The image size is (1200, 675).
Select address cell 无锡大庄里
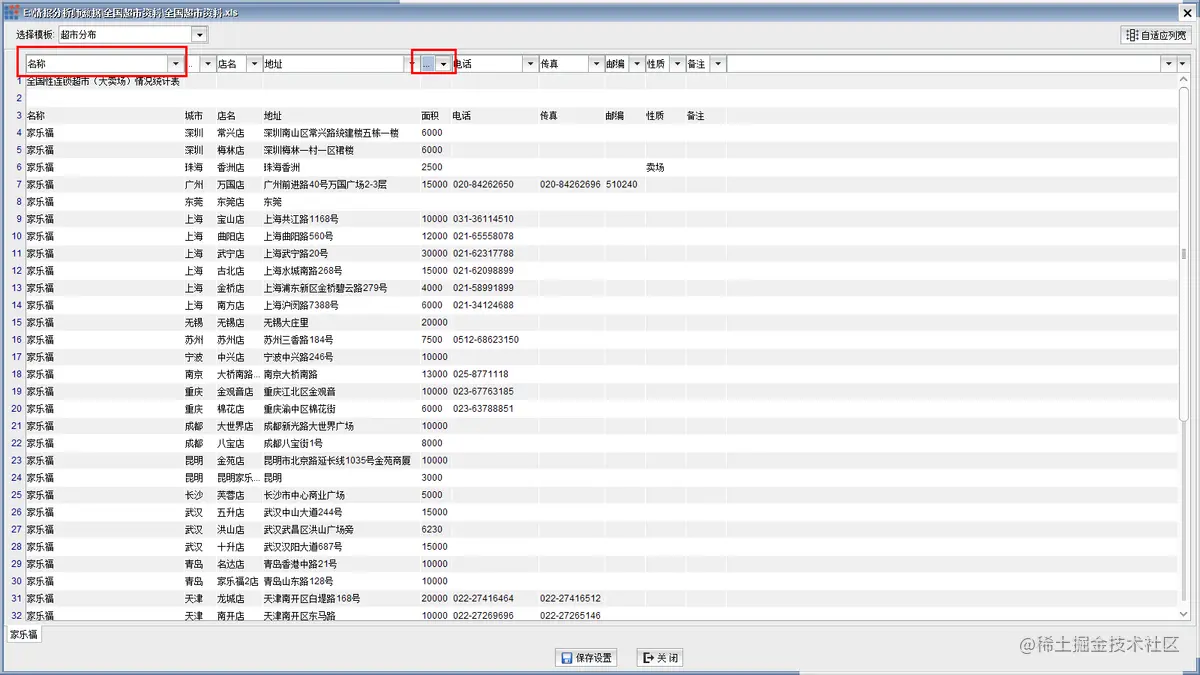coord(286,323)
